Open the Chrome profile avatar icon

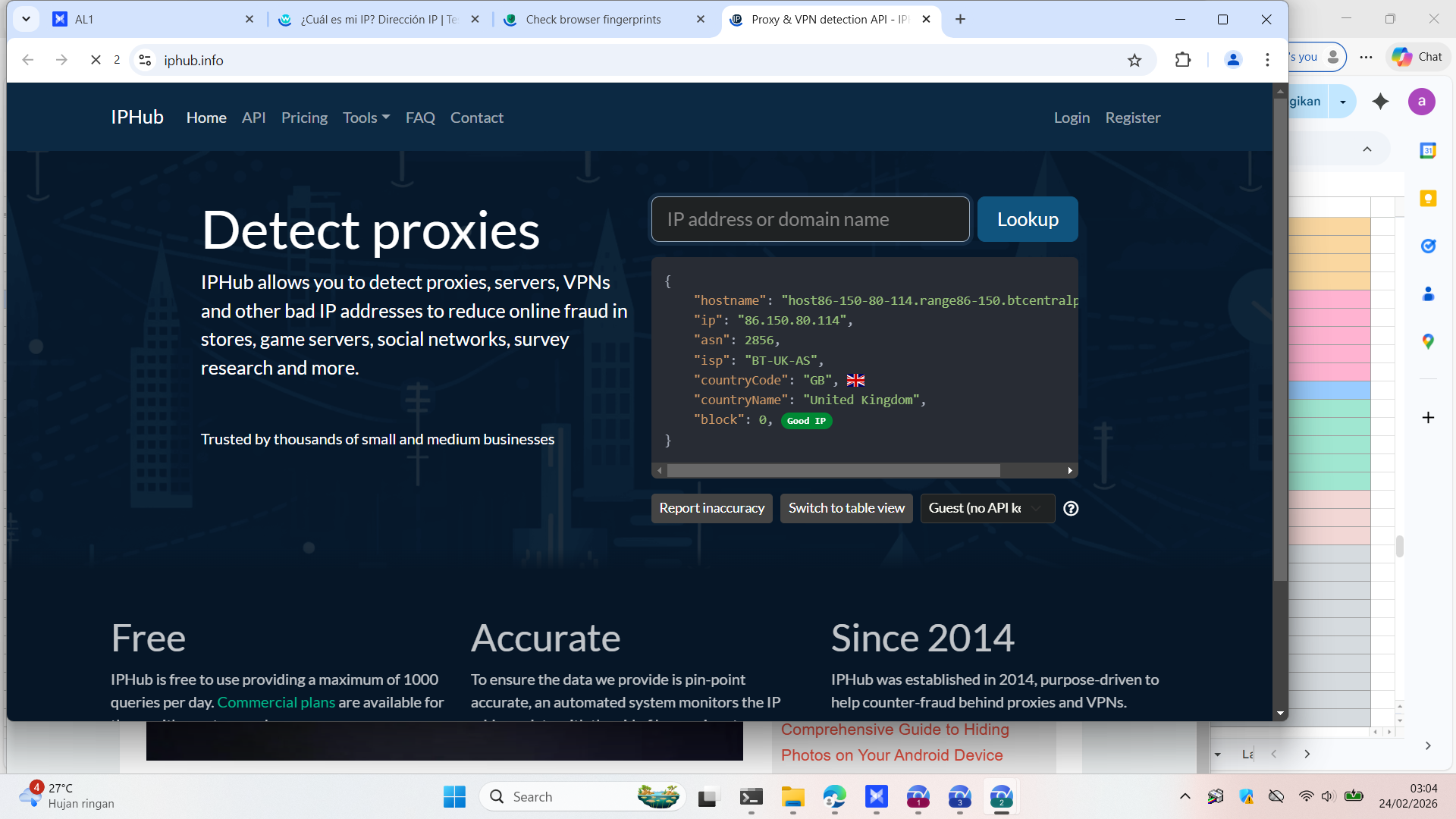click(x=1233, y=60)
